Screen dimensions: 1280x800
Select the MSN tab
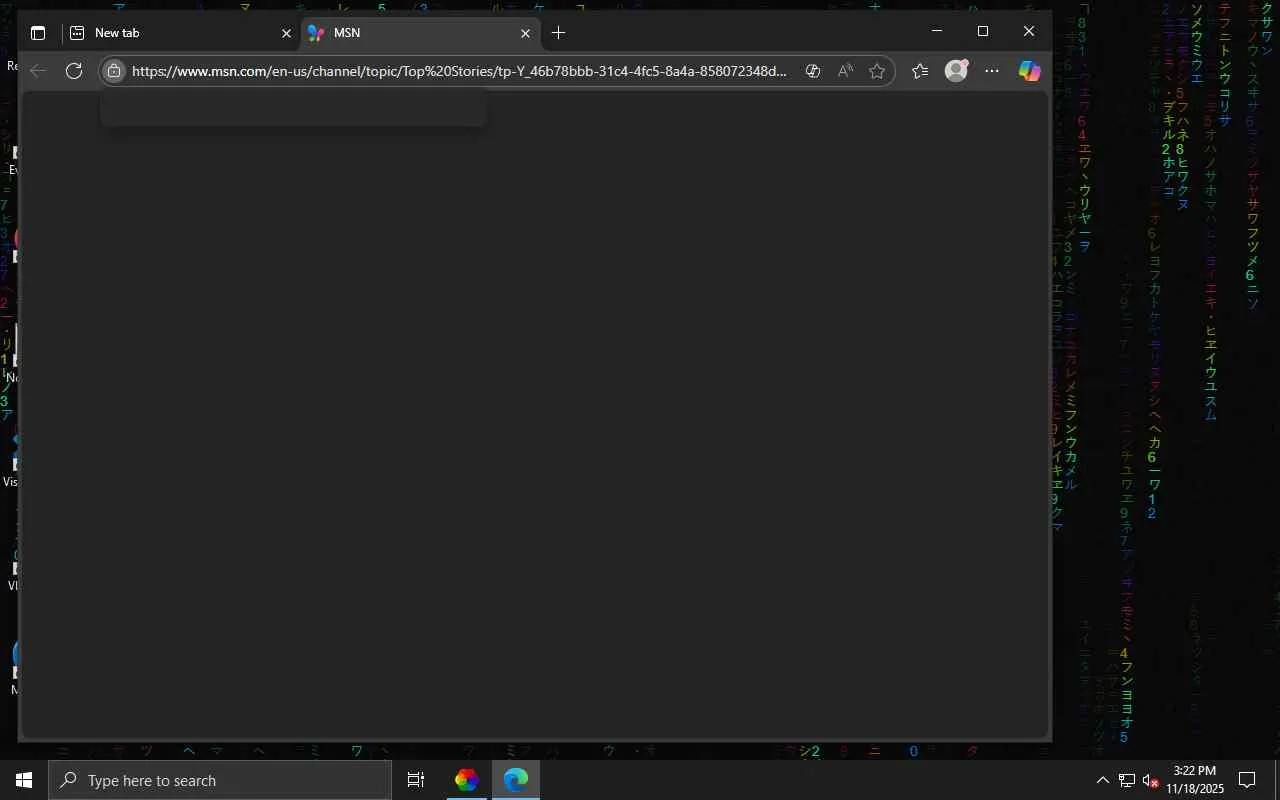coord(420,33)
